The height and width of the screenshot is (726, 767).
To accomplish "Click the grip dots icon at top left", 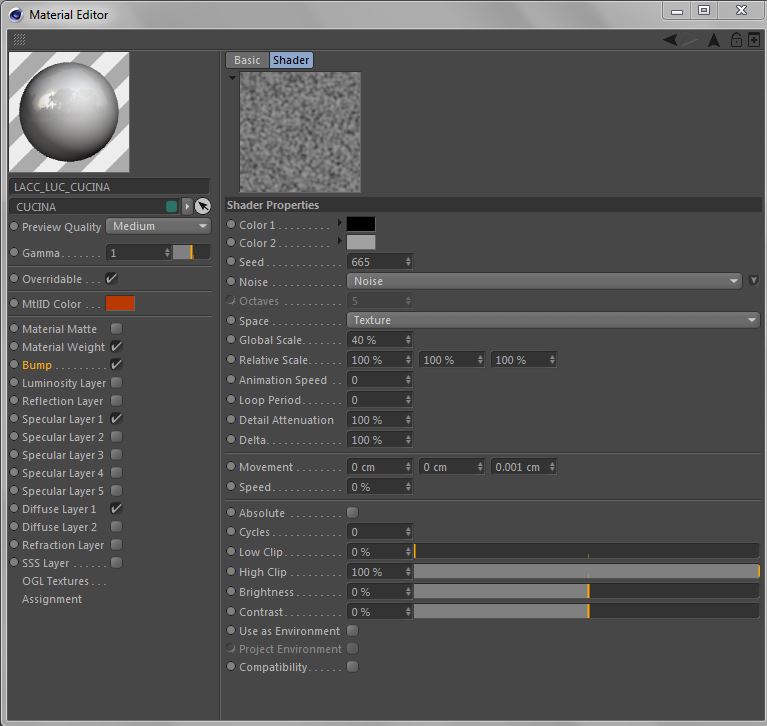I will (19, 40).
